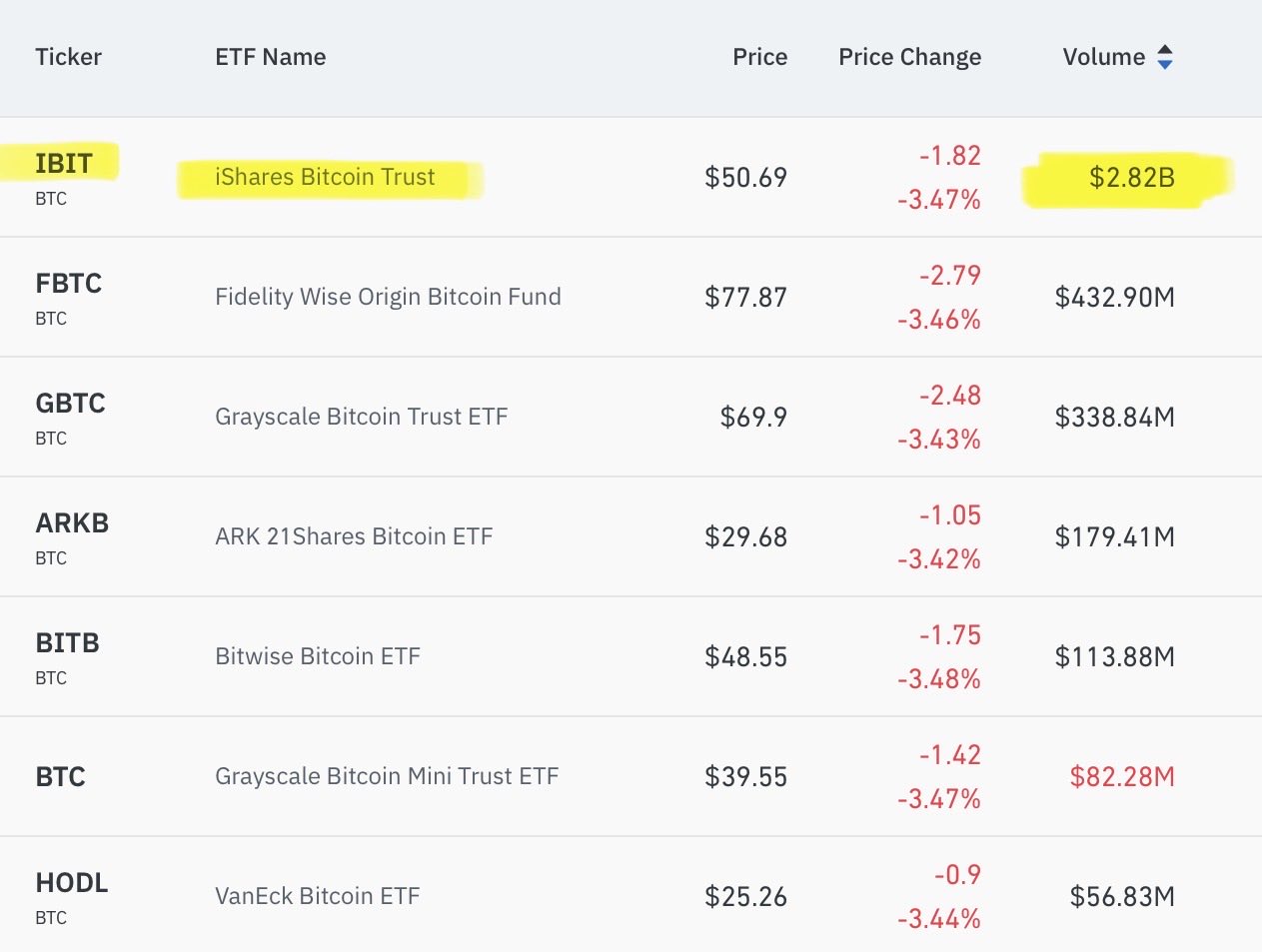Image resolution: width=1262 pixels, height=952 pixels.
Task: Open VanEck Bitcoin ETF
Action: 317,896
